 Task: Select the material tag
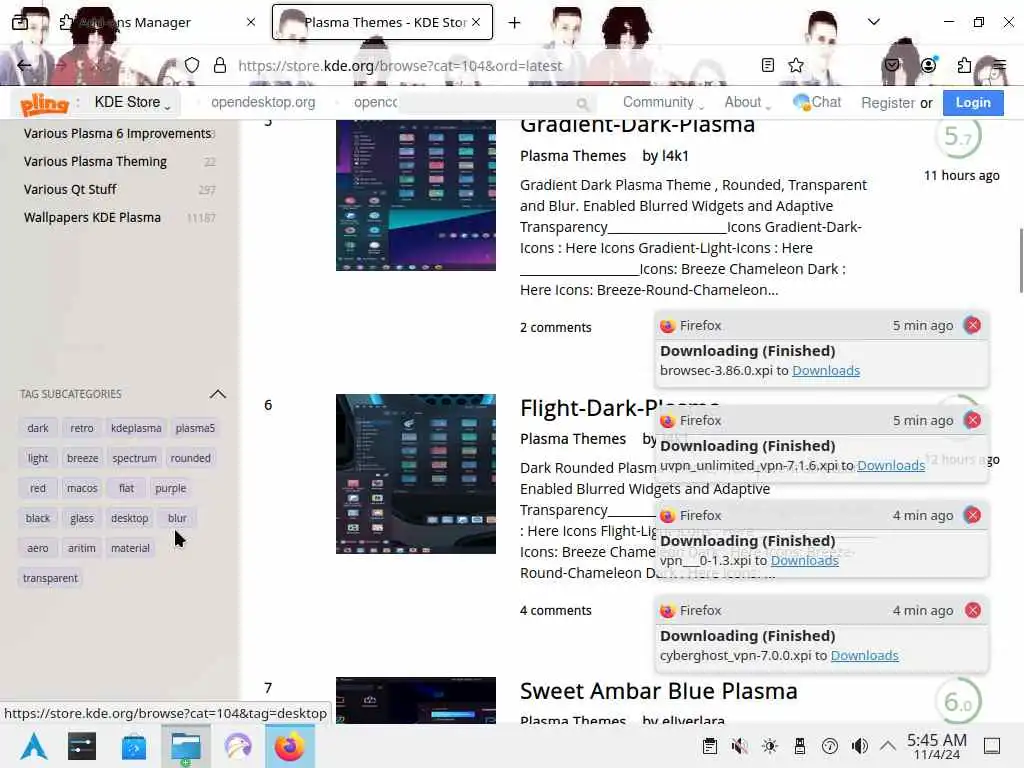click(130, 548)
